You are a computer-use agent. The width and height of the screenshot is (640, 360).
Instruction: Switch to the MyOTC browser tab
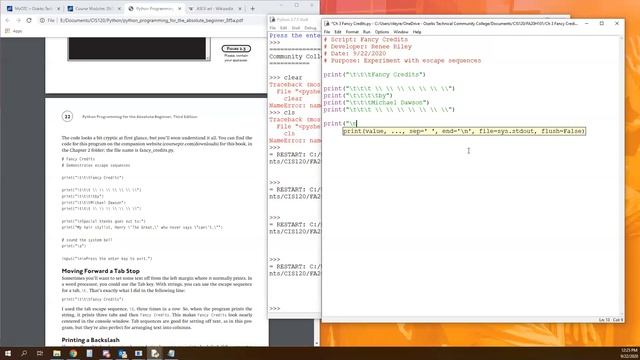coord(33,8)
